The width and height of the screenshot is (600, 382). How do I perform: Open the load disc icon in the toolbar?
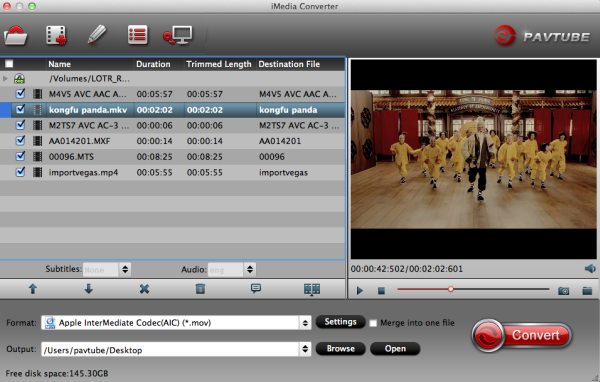16,36
